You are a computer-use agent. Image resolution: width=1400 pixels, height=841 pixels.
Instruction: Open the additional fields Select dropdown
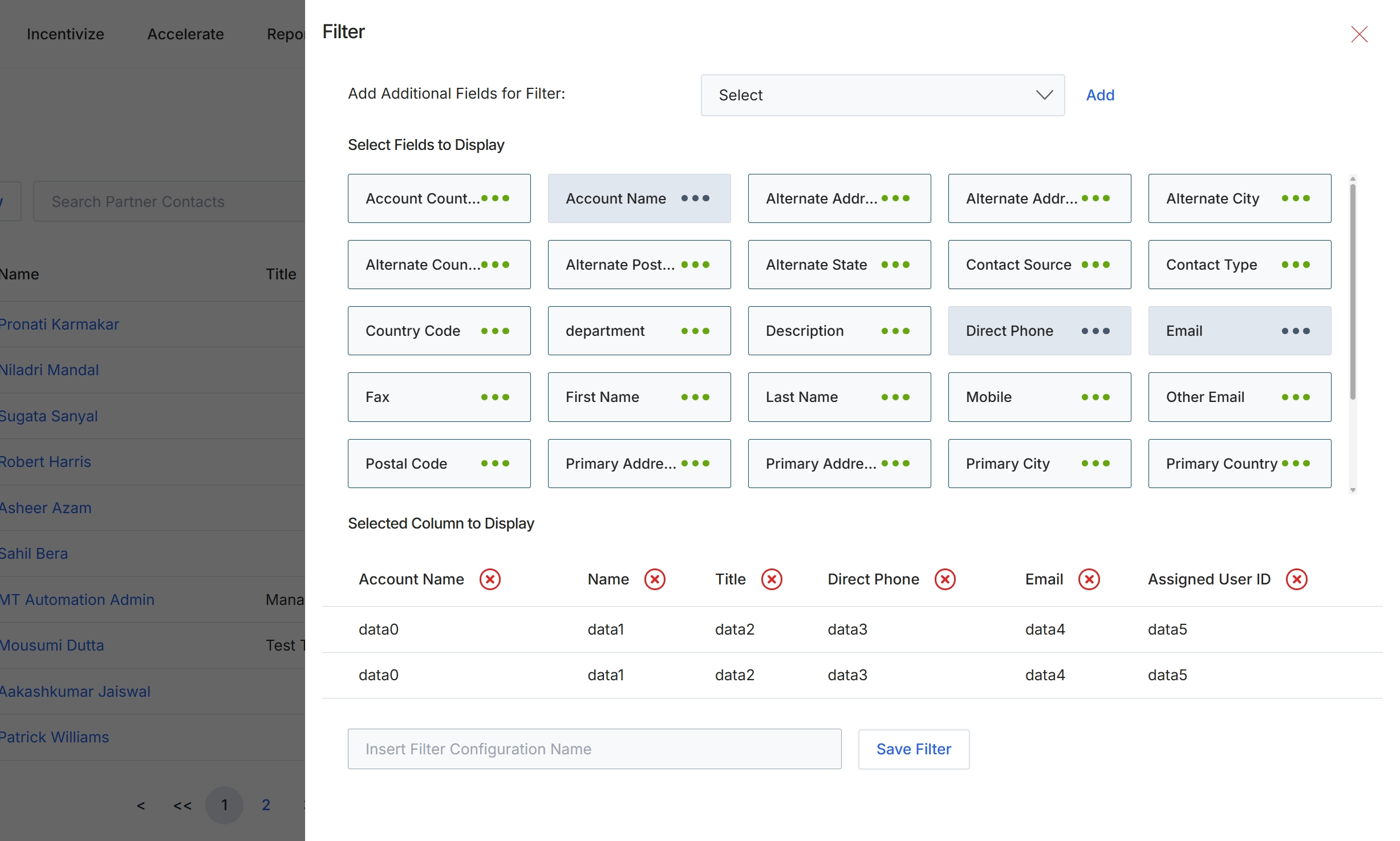coord(882,95)
